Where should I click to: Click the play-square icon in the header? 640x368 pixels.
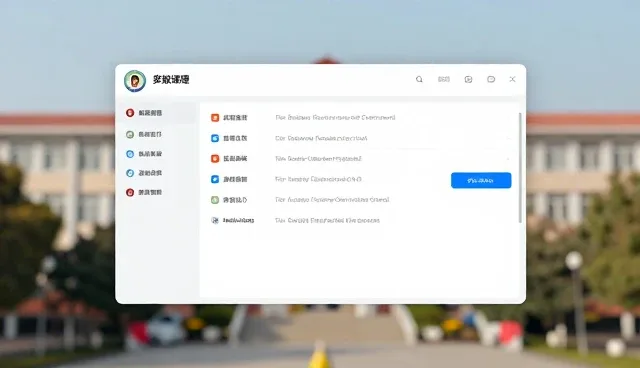click(468, 79)
